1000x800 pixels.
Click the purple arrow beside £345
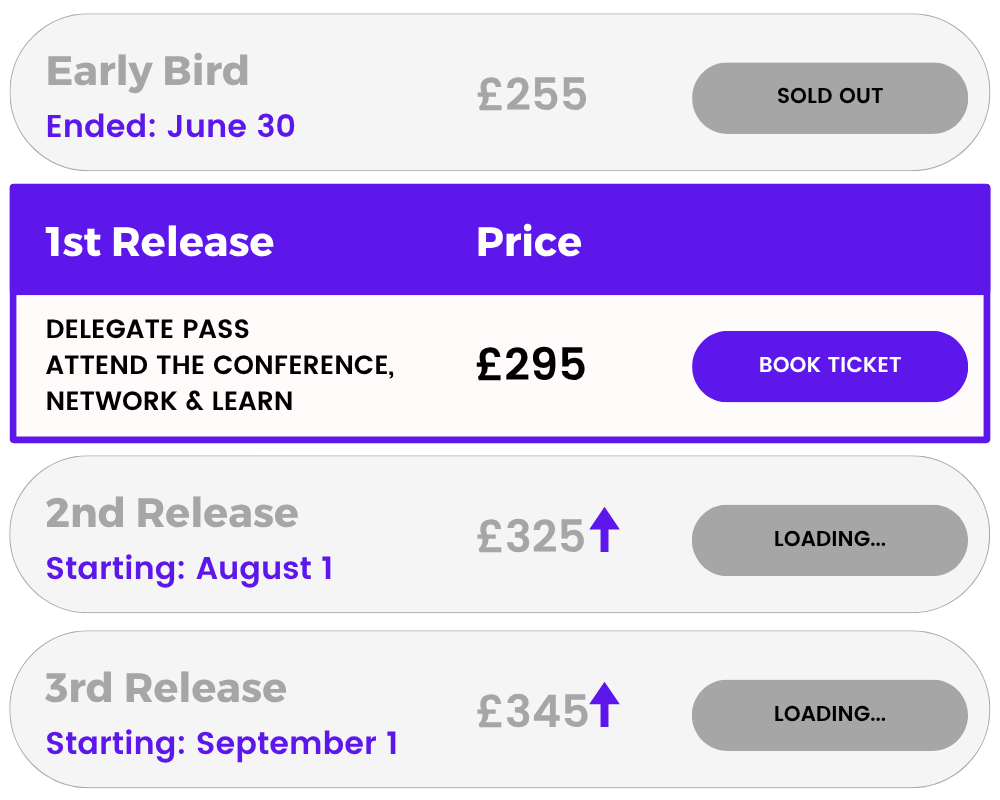click(x=604, y=704)
